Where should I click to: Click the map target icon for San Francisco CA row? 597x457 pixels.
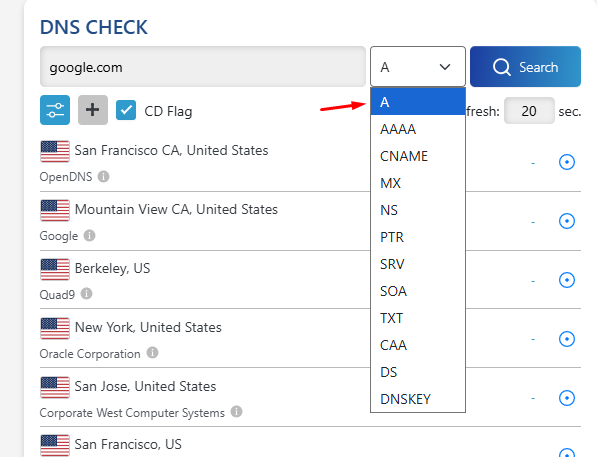567,162
